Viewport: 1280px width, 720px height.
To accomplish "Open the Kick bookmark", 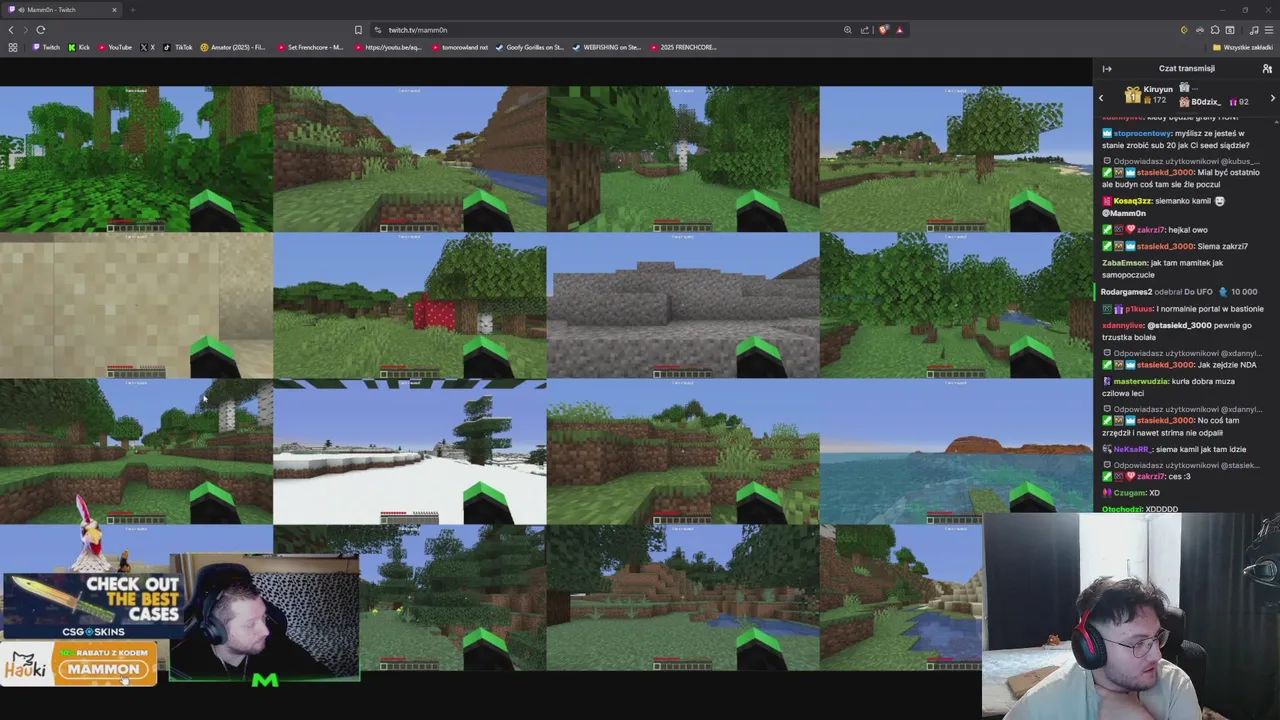I will (x=79, y=47).
